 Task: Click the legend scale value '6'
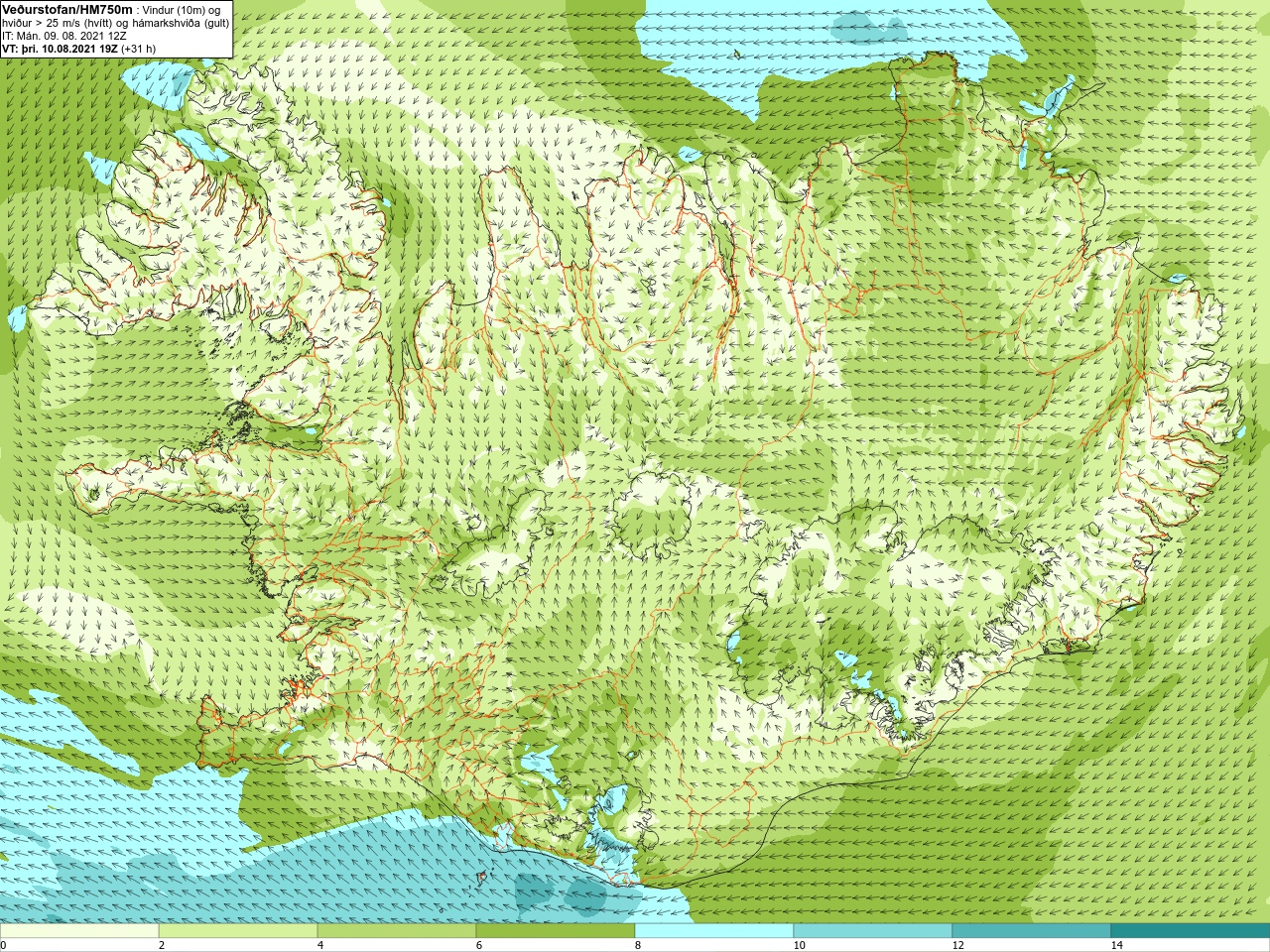pyautogui.click(x=478, y=945)
